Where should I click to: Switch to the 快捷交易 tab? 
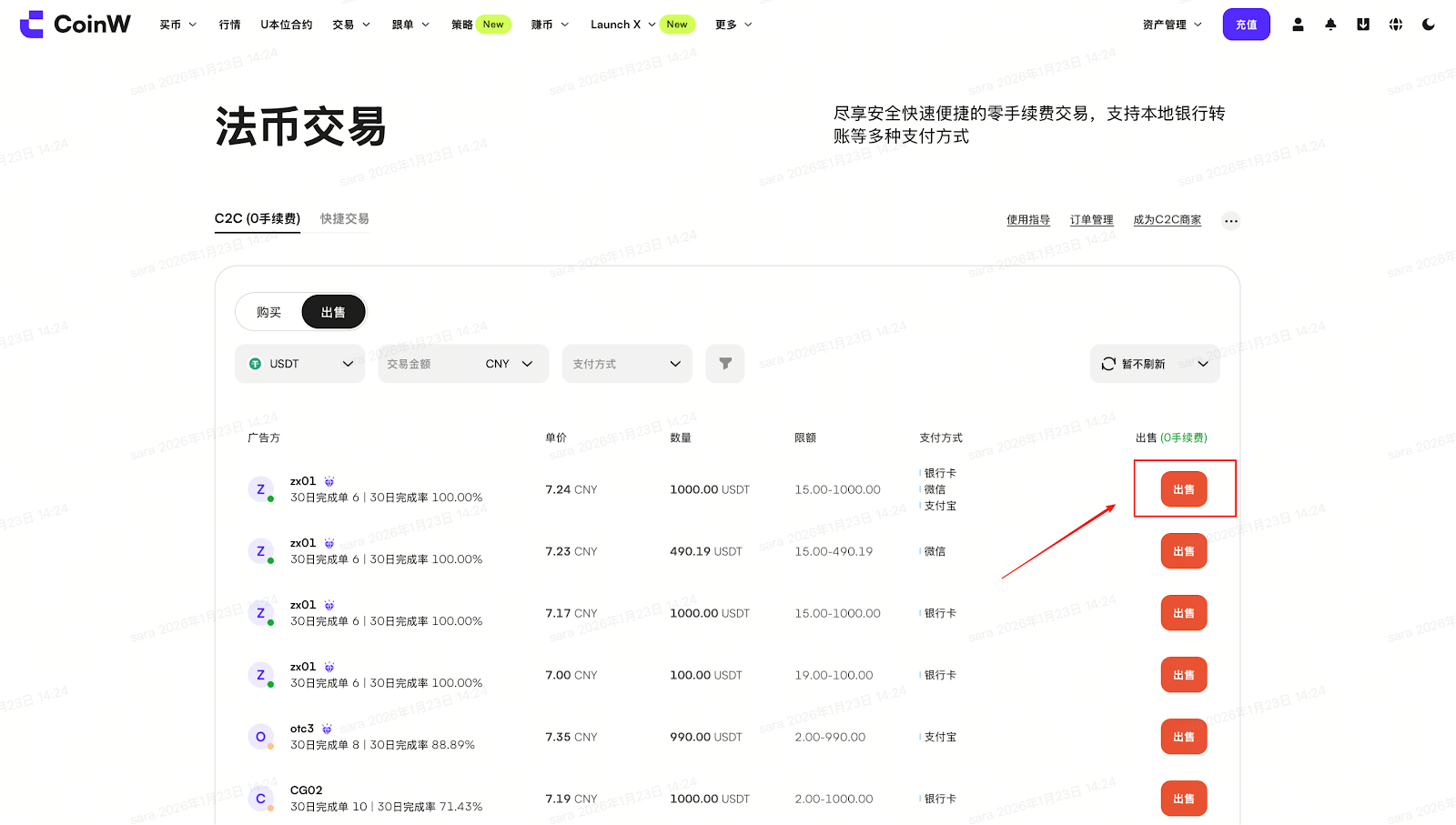pyautogui.click(x=344, y=219)
